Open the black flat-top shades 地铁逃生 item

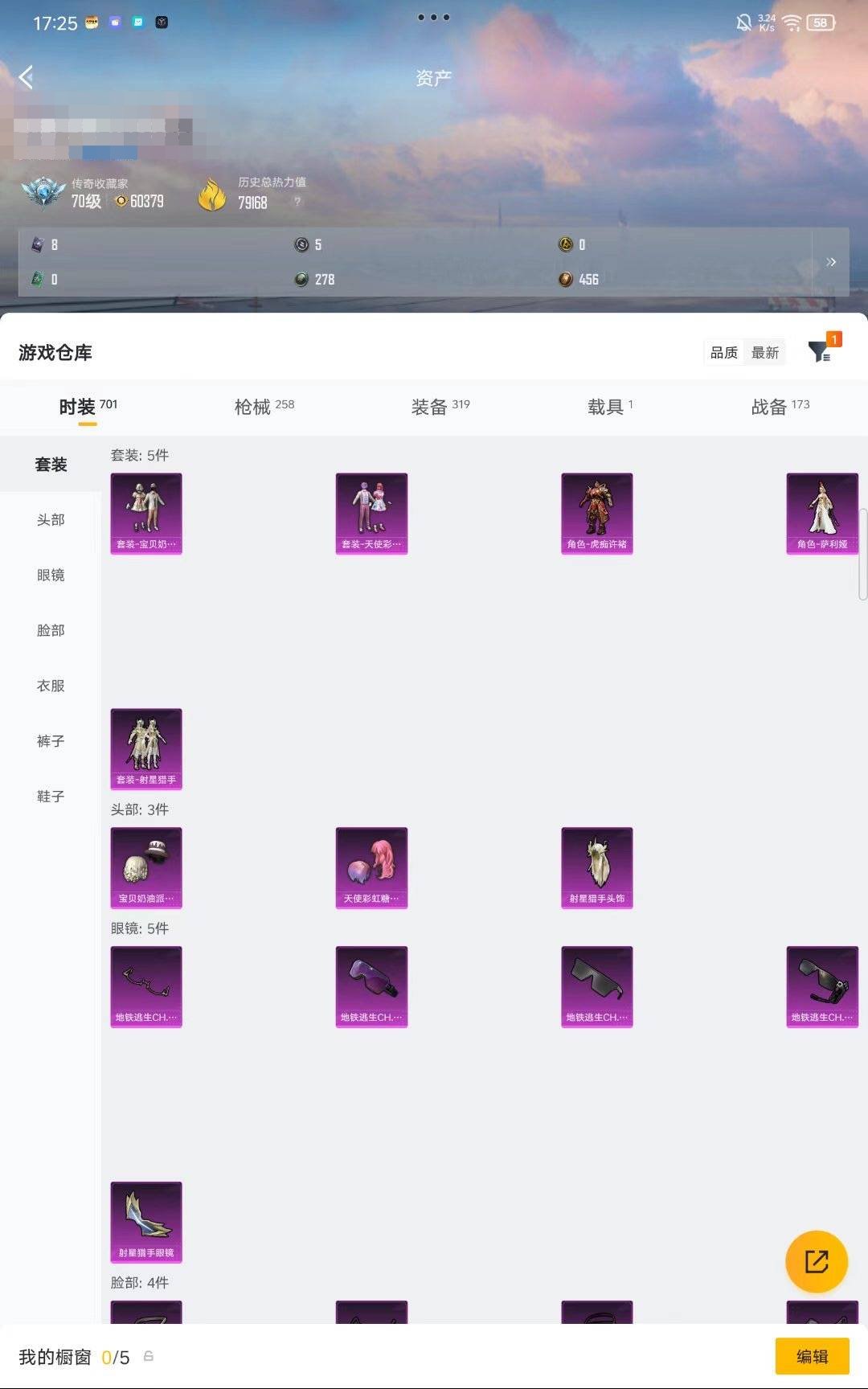pyautogui.click(x=597, y=987)
